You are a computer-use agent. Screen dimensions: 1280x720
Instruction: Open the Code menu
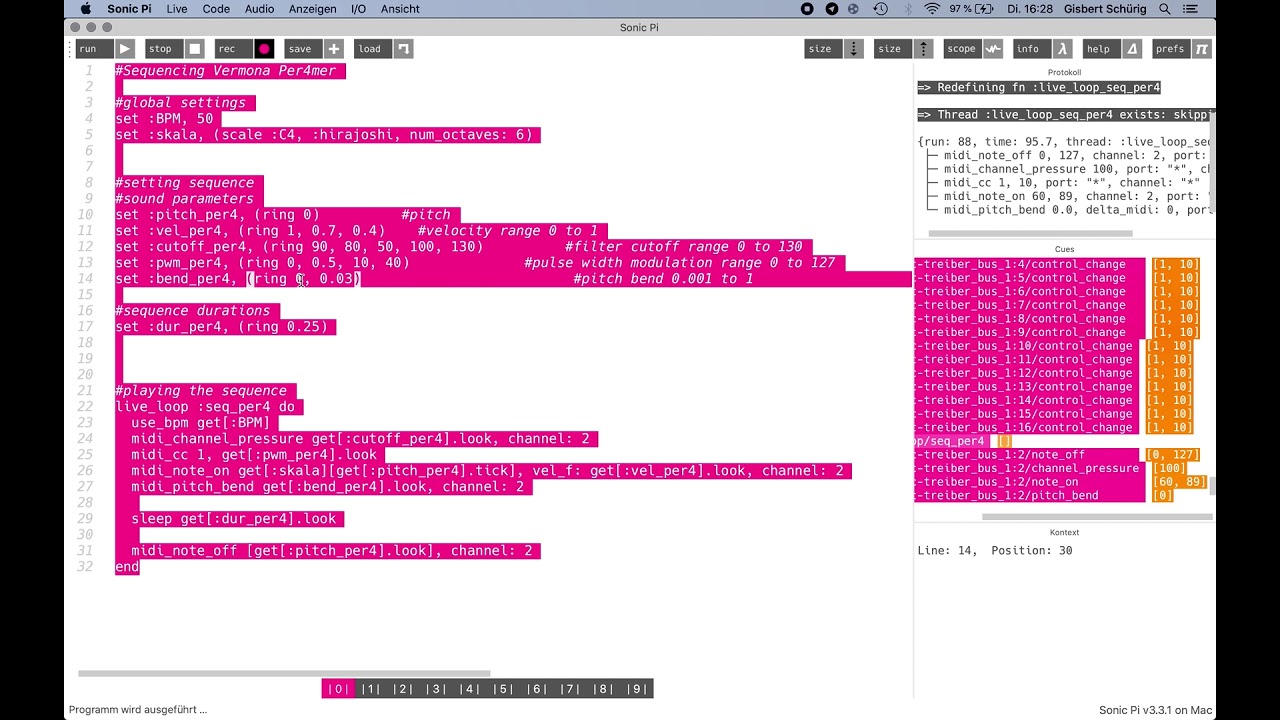pos(216,9)
